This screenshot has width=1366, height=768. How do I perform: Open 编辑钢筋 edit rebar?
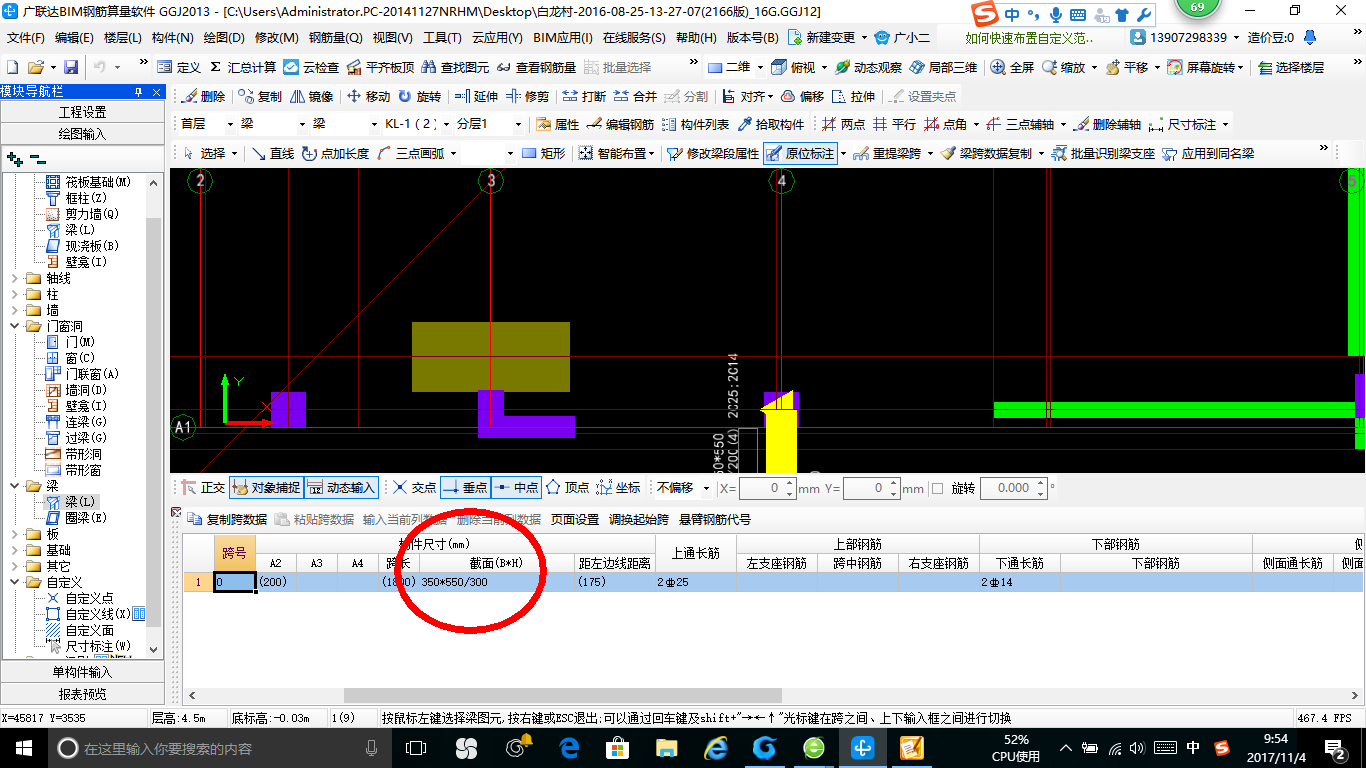[x=620, y=125]
